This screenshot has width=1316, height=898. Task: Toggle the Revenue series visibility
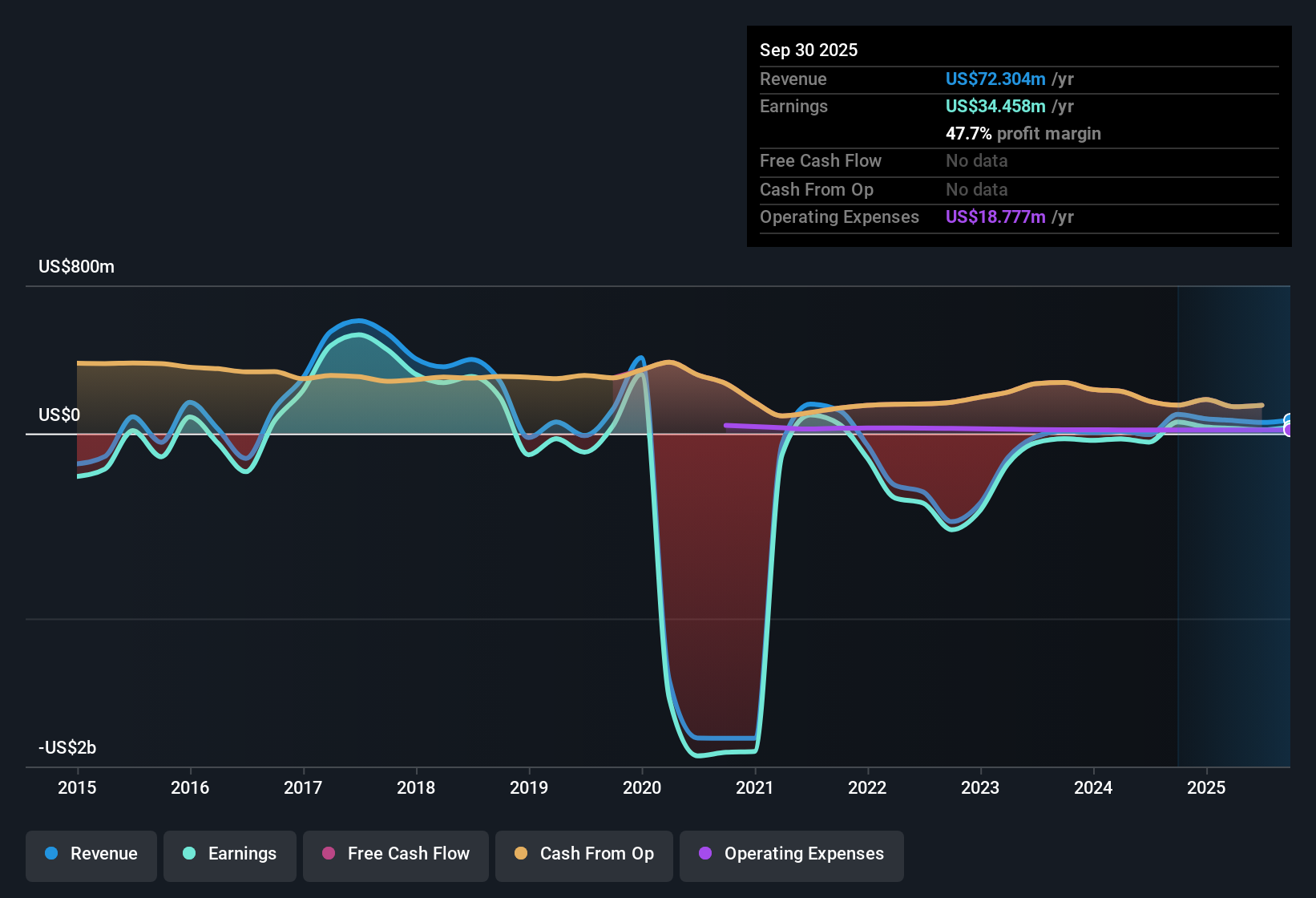tap(91, 855)
